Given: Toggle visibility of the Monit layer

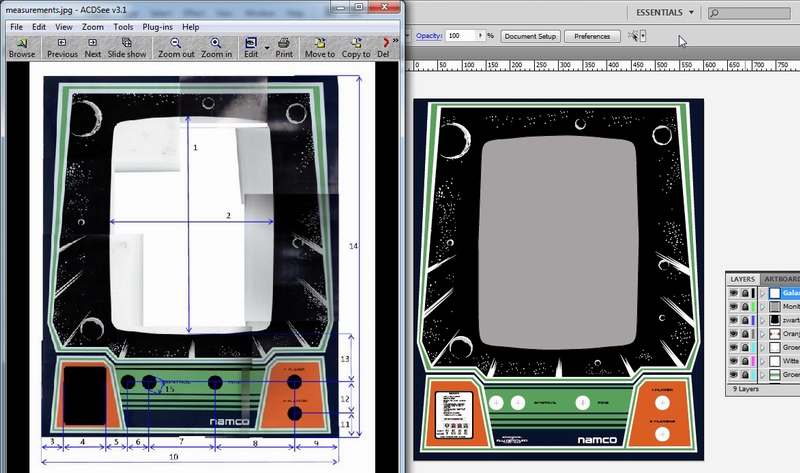Looking at the screenshot, I should point(734,306).
